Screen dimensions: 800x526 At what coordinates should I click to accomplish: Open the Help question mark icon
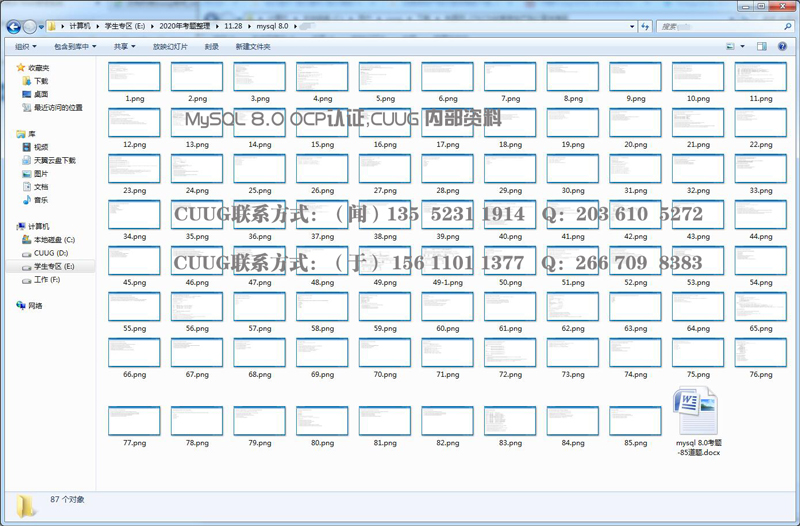[x=782, y=46]
